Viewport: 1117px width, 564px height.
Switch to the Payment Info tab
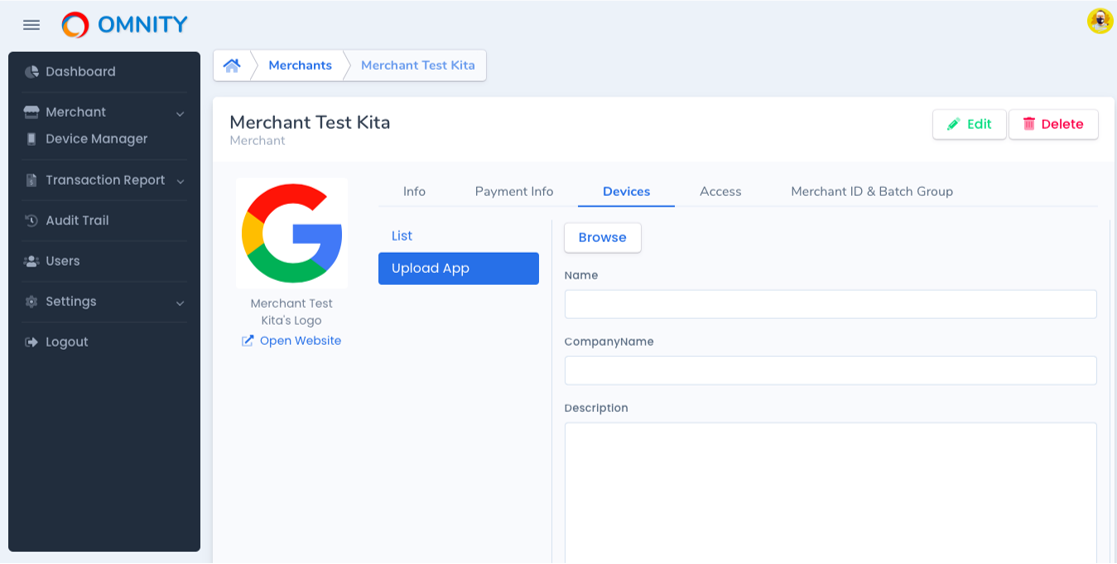click(x=514, y=191)
